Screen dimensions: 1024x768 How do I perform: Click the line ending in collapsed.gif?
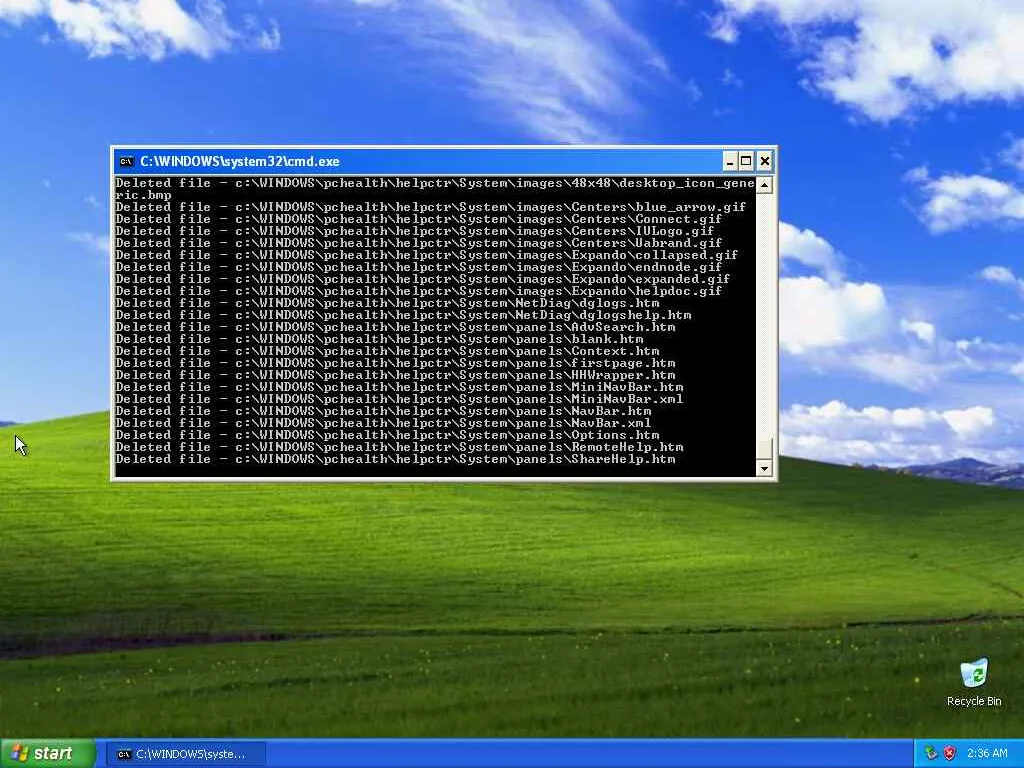click(x=426, y=255)
